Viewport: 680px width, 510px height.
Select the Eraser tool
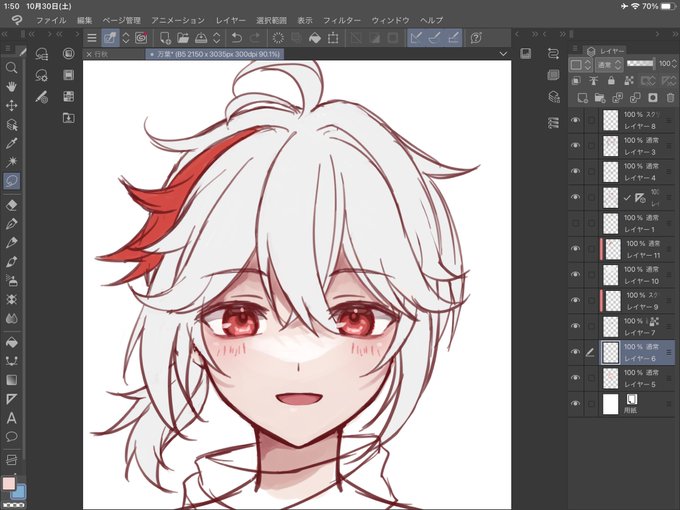click(x=12, y=205)
